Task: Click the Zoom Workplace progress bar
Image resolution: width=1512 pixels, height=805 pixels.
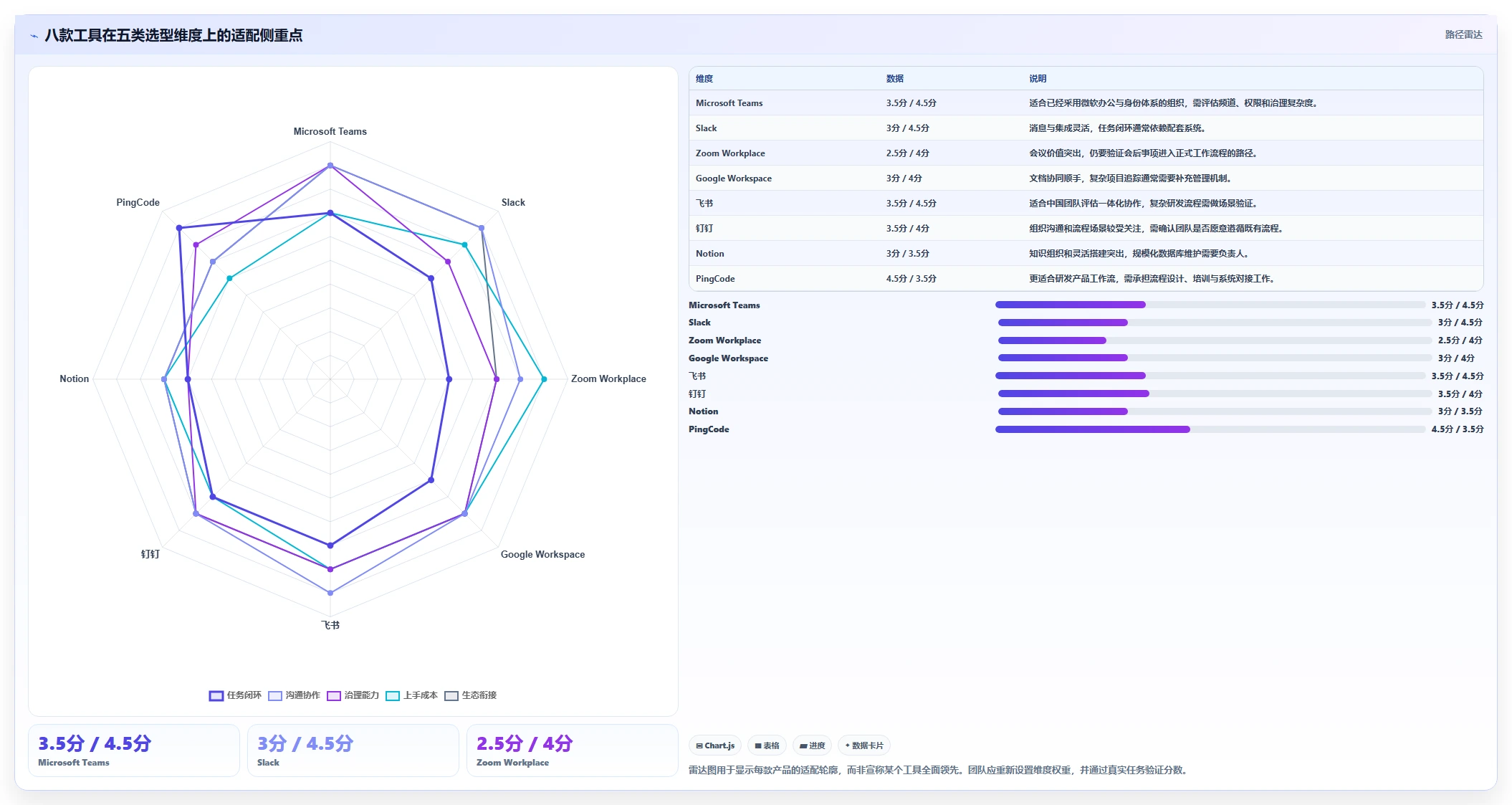Action: click(x=1215, y=340)
